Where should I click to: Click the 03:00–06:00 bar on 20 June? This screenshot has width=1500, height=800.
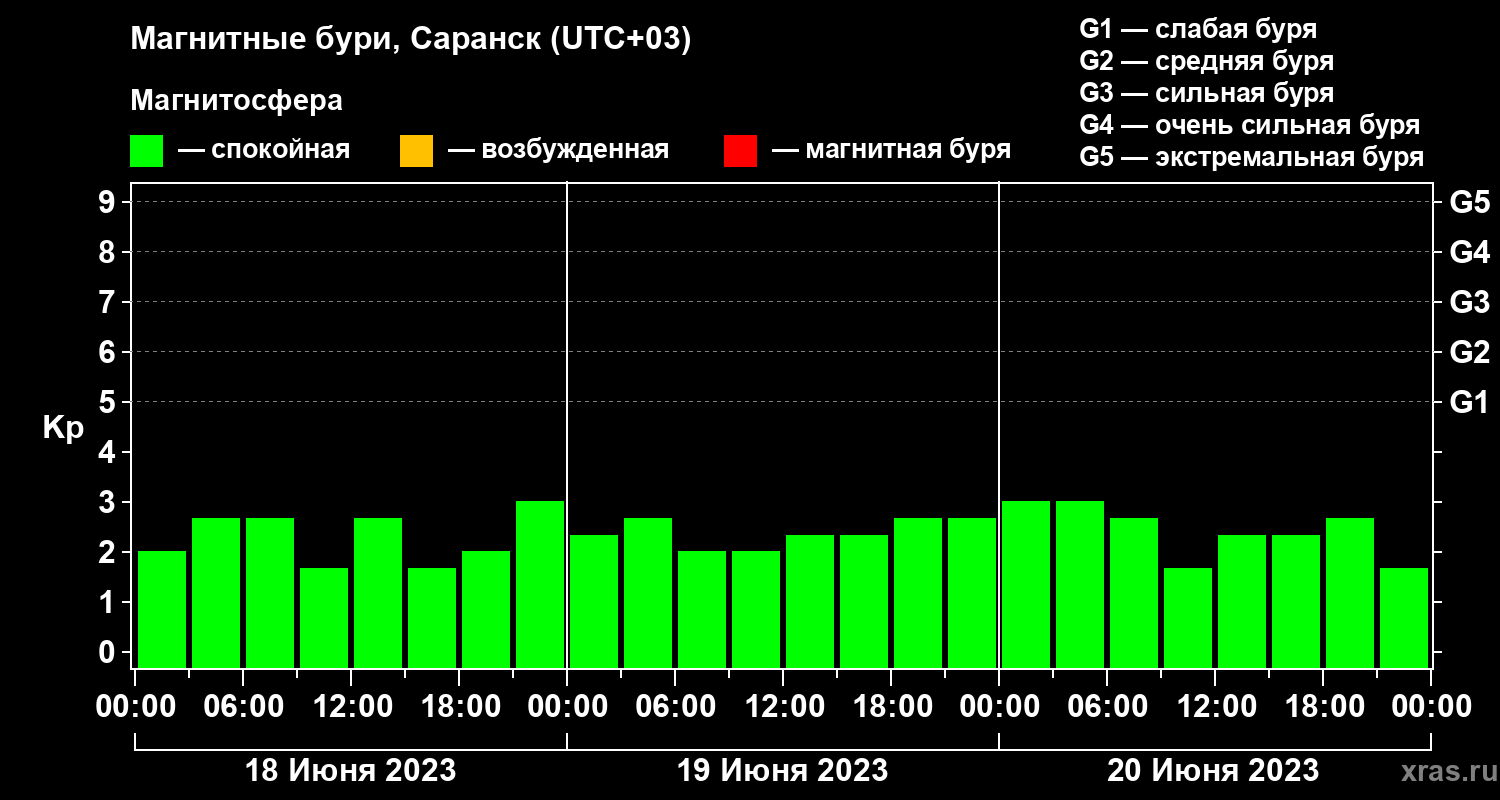pos(1080,584)
